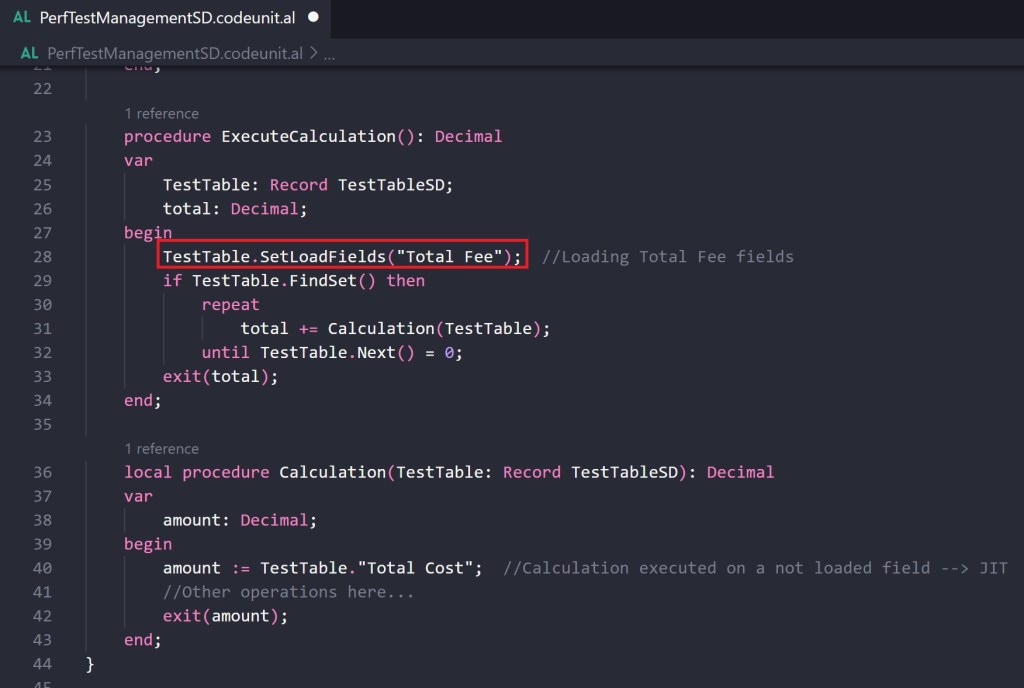Viewport: 1024px width, 688px height.
Task: Click the unsaved-changes dot on the tab
Action: click(x=314, y=18)
